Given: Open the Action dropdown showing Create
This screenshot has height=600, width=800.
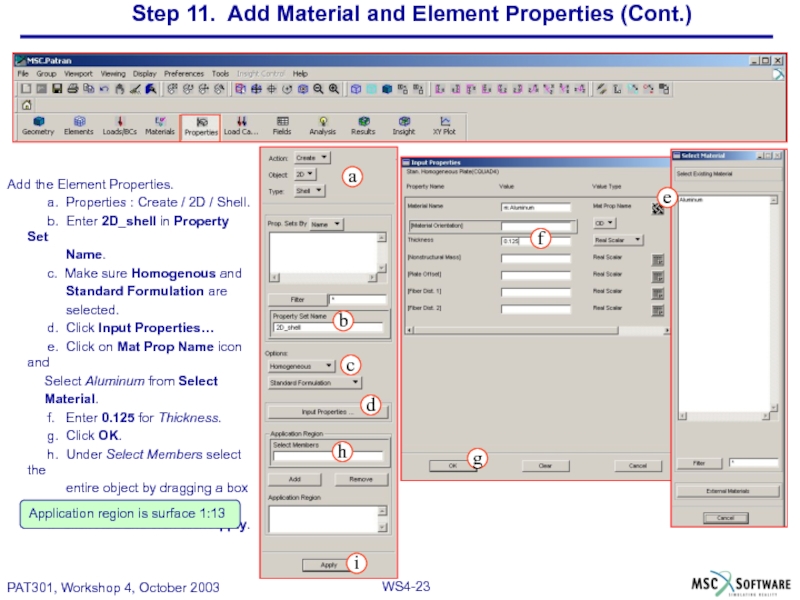Looking at the screenshot, I should [312, 158].
